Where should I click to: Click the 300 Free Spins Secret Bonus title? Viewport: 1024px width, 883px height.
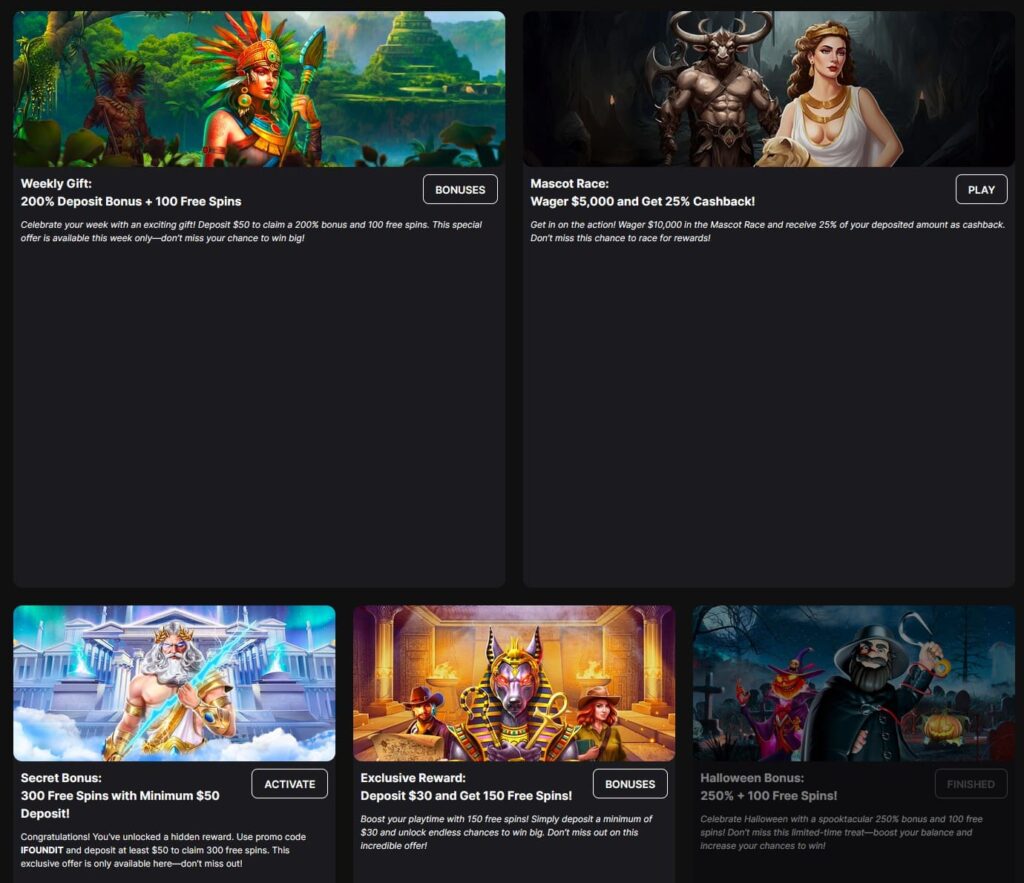coord(120,796)
